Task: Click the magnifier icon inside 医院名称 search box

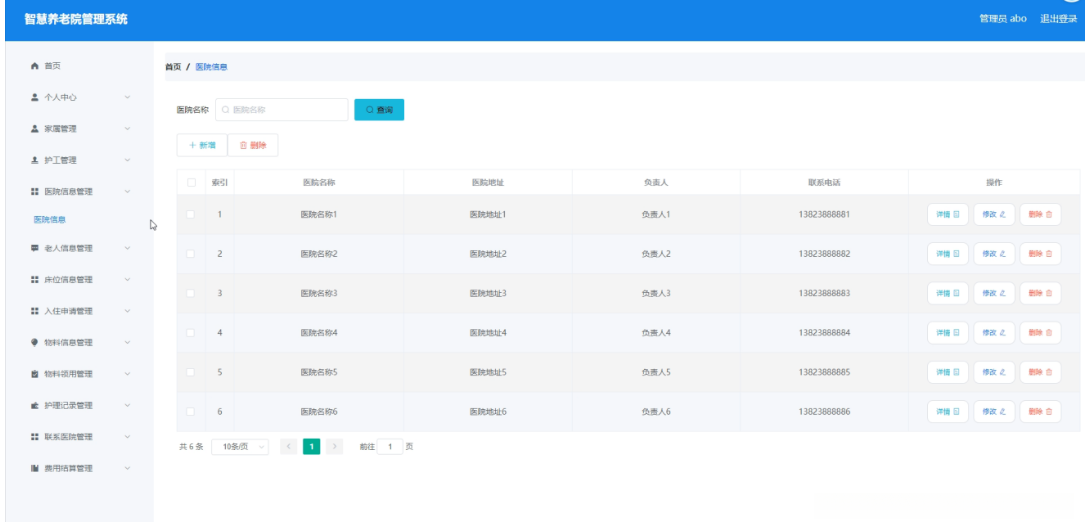Action: tap(226, 109)
